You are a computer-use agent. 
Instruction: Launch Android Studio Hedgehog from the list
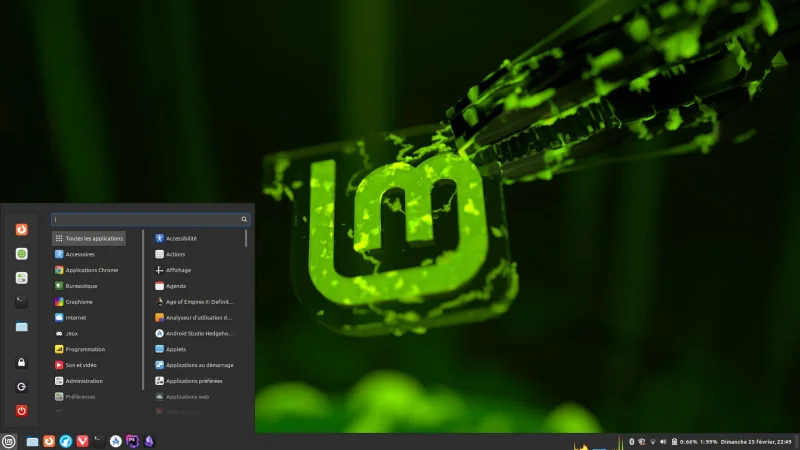(x=197, y=333)
